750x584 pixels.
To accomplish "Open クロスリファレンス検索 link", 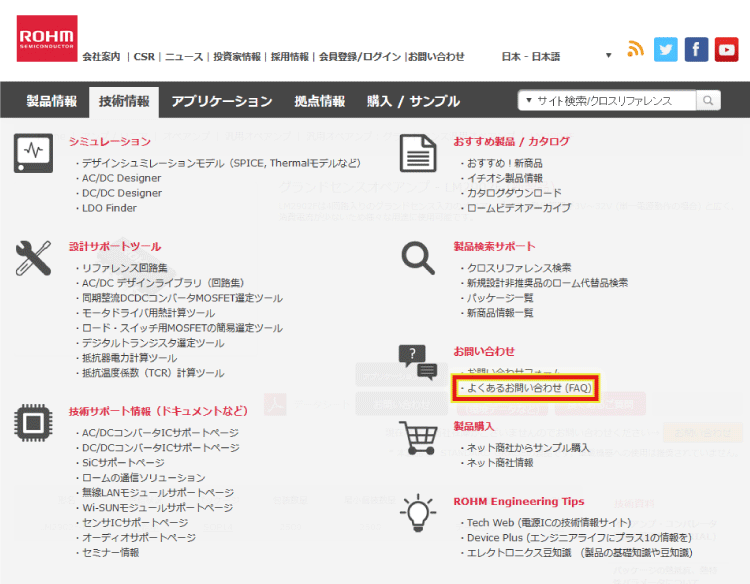I will (x=519, y=268).
